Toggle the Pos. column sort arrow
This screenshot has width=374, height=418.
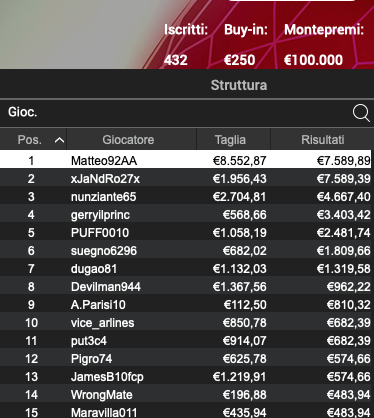click(x=59, y=140)
